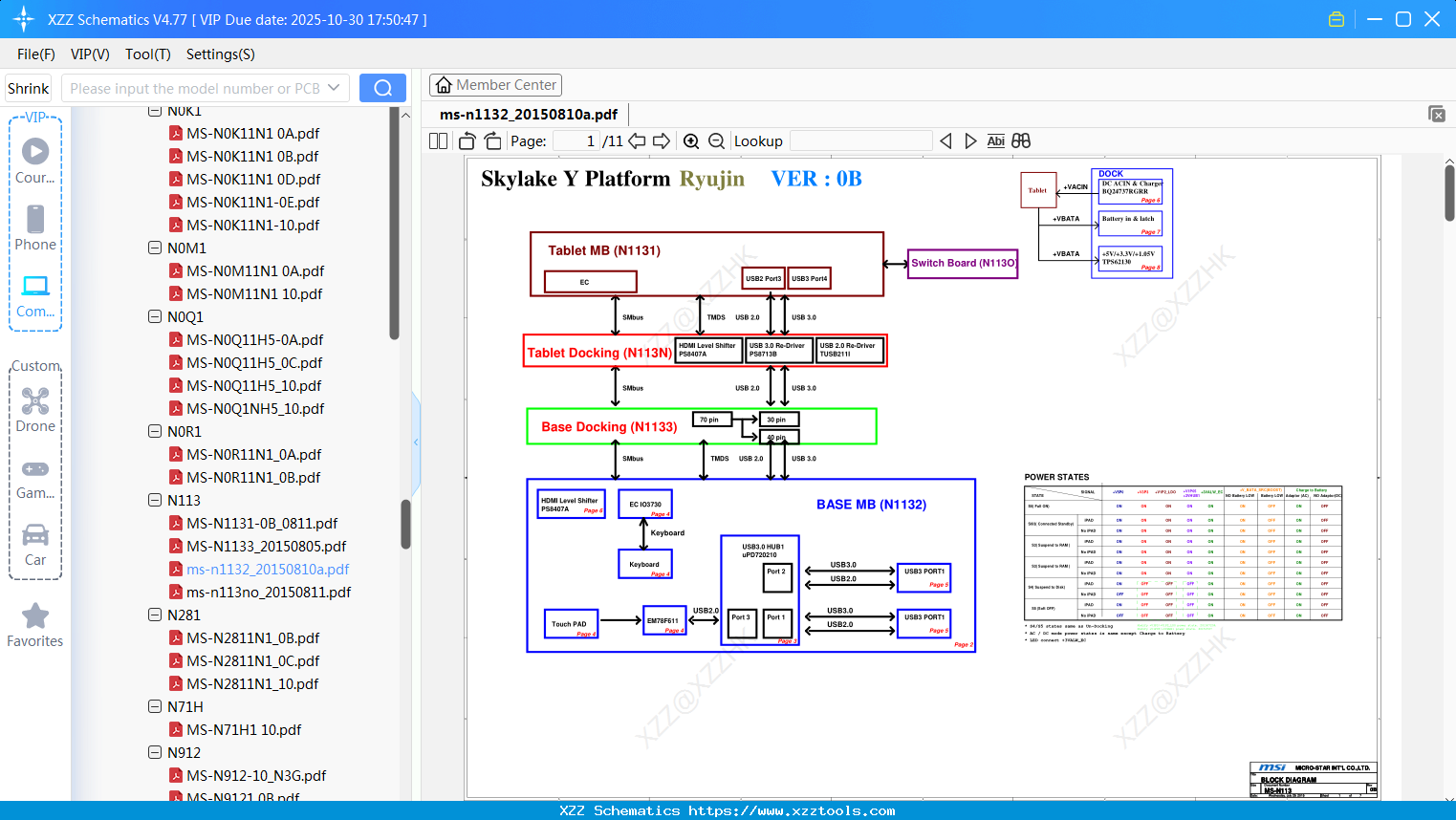Open MS-N1131-0B_0811.pdf

click(262, 523)
